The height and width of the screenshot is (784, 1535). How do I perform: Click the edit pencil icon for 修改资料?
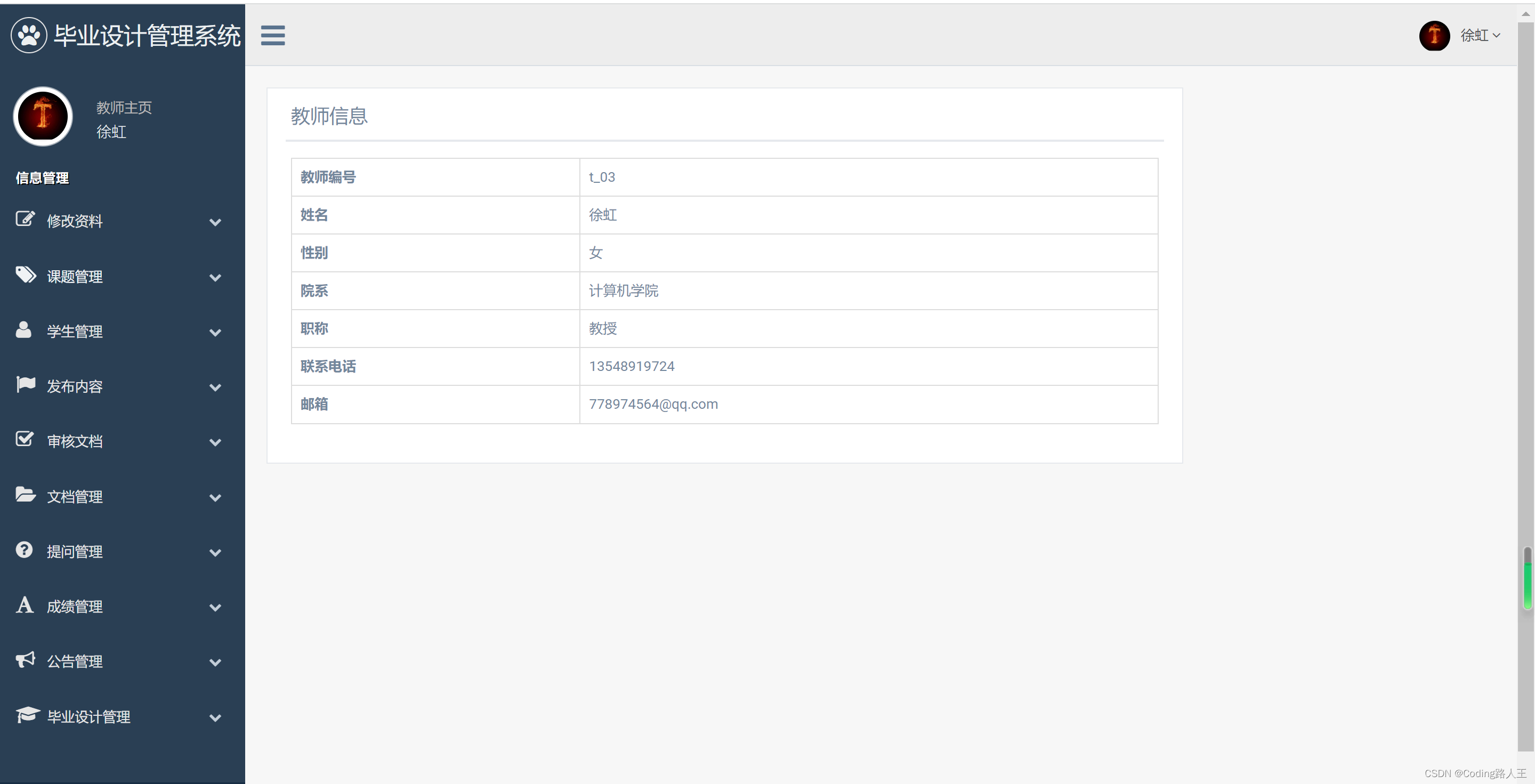tap(25, 219)
